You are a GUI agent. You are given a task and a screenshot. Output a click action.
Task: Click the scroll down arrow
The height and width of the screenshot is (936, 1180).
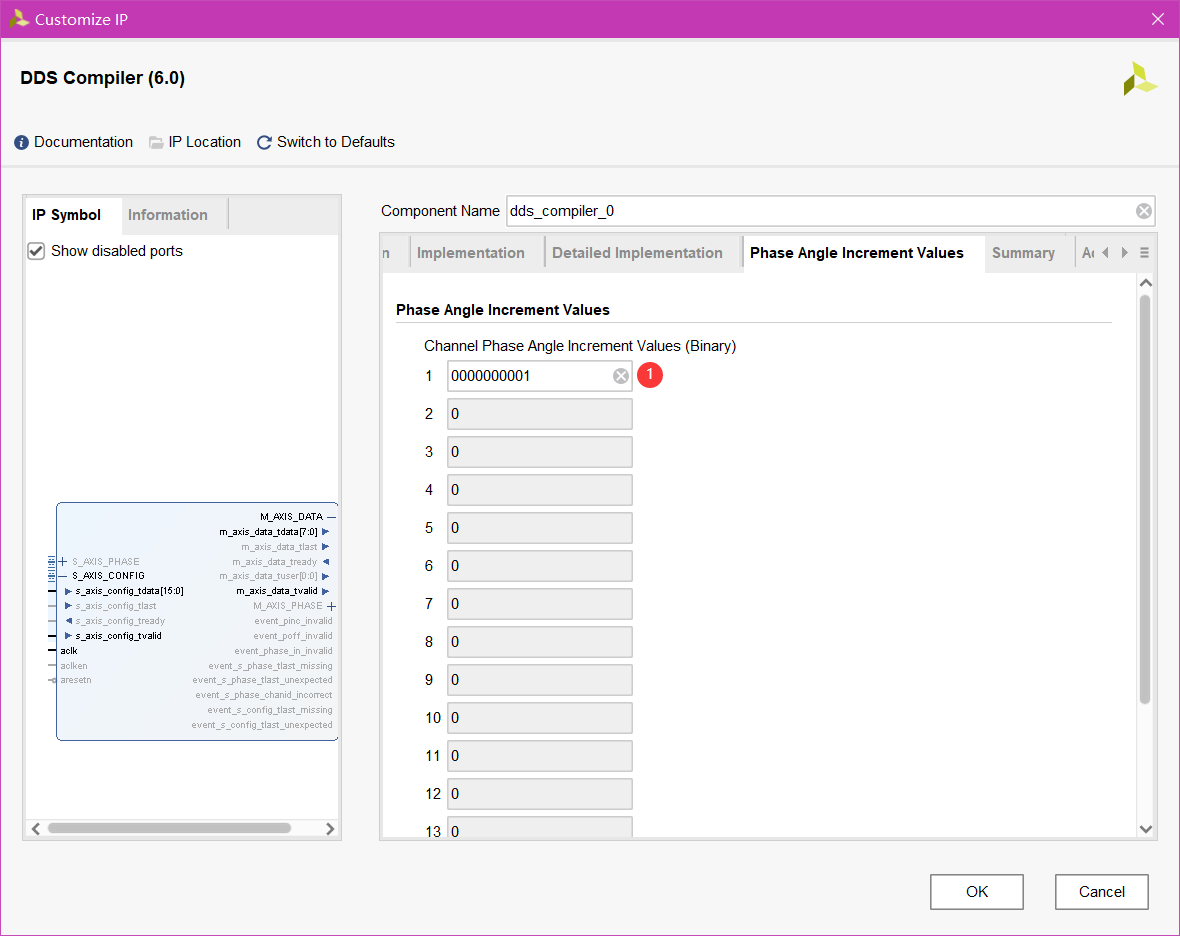click(x=1145, y=829)
